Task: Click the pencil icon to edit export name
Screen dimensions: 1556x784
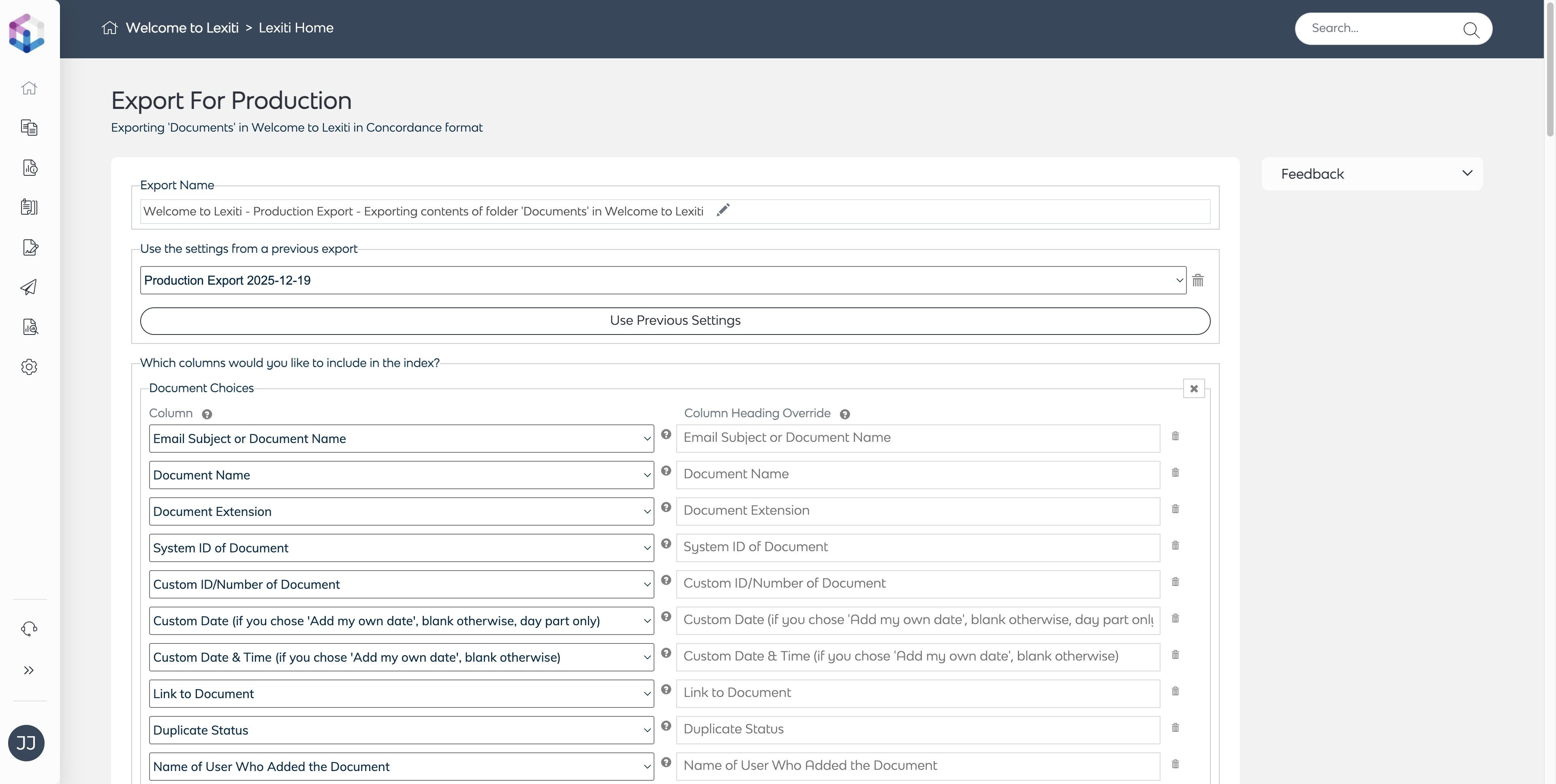Action: point(723,210)
